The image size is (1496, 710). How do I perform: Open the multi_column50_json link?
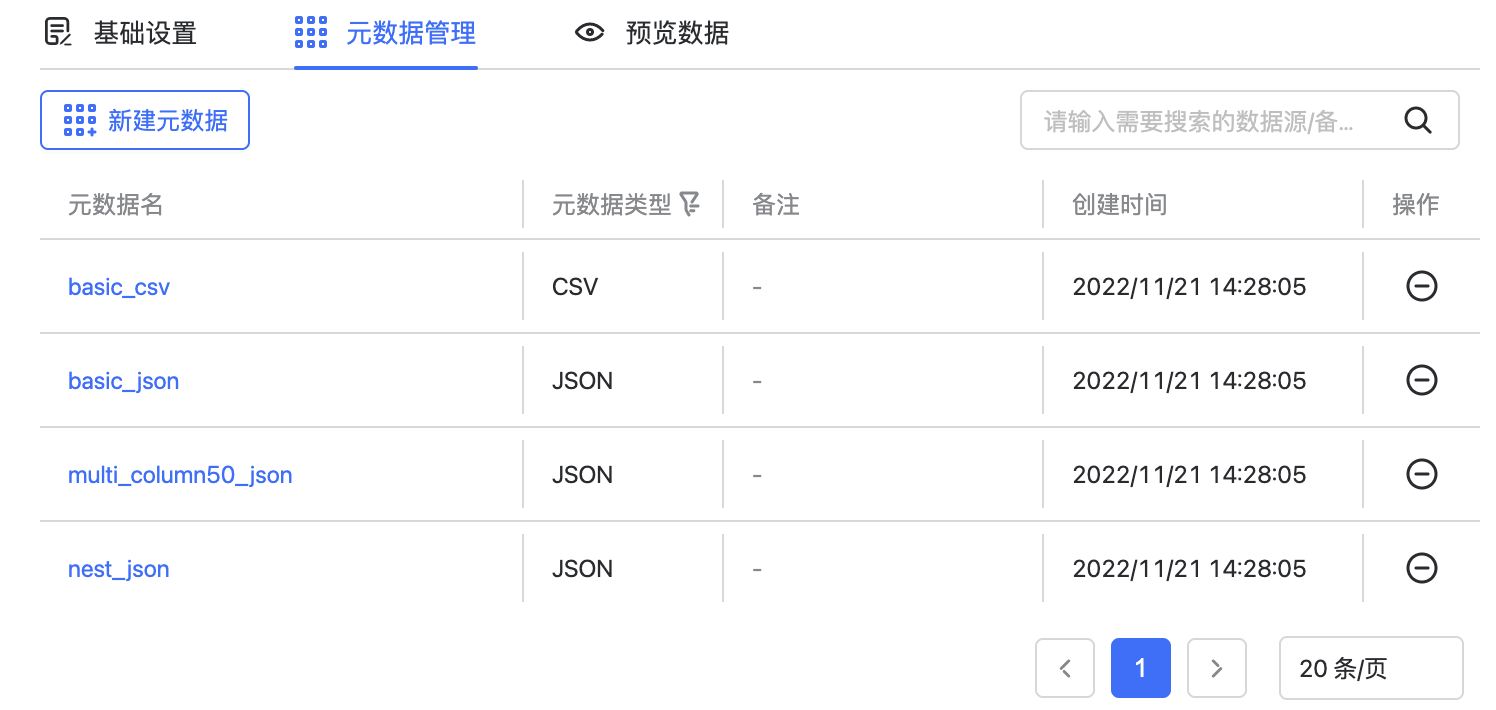(x=180, y=474)
